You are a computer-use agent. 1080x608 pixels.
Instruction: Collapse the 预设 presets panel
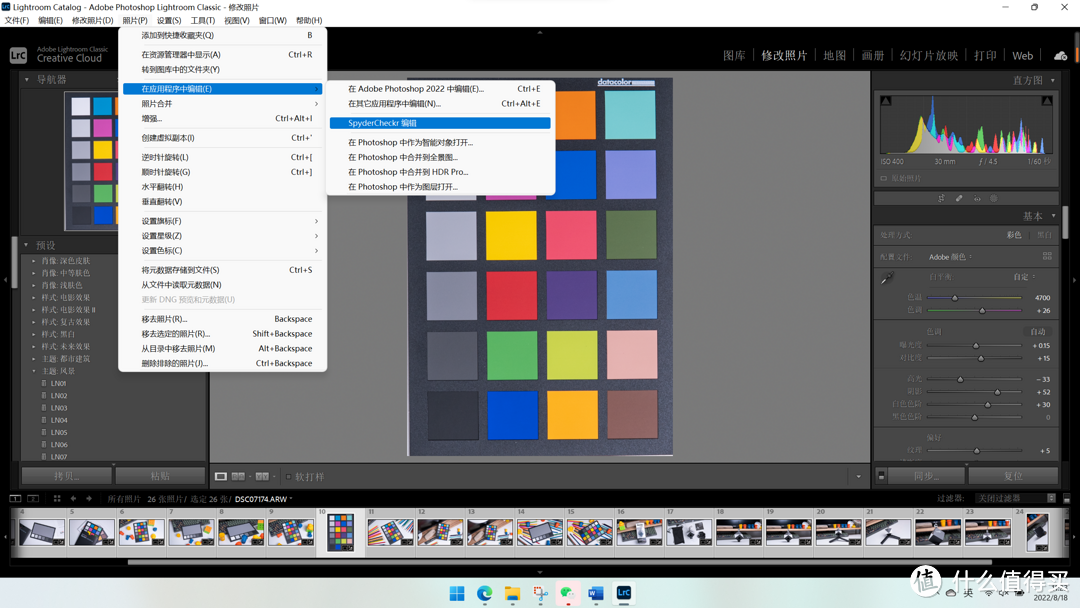pos(26,245)
